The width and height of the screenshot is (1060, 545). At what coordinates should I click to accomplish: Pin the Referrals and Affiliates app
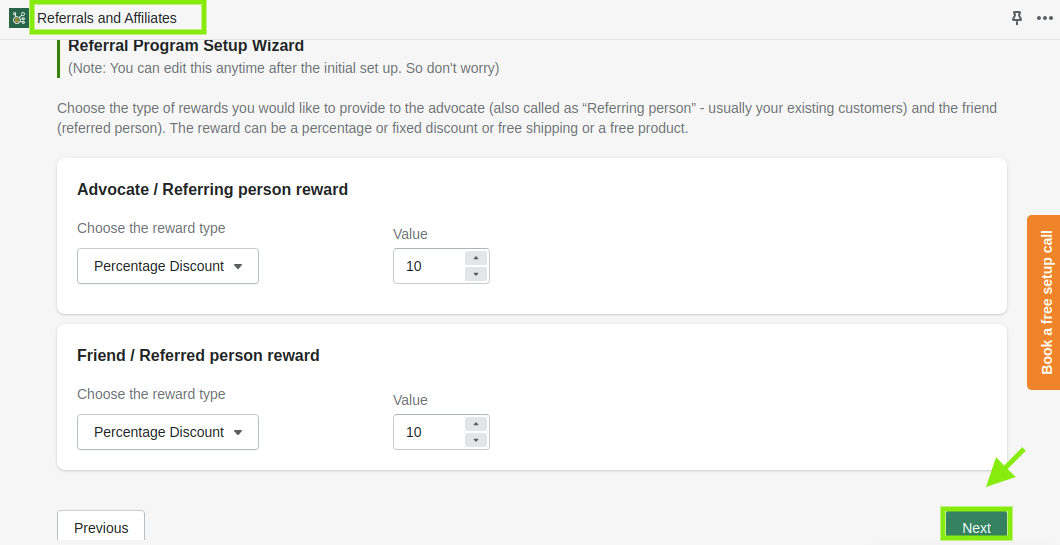(1017, 18)
